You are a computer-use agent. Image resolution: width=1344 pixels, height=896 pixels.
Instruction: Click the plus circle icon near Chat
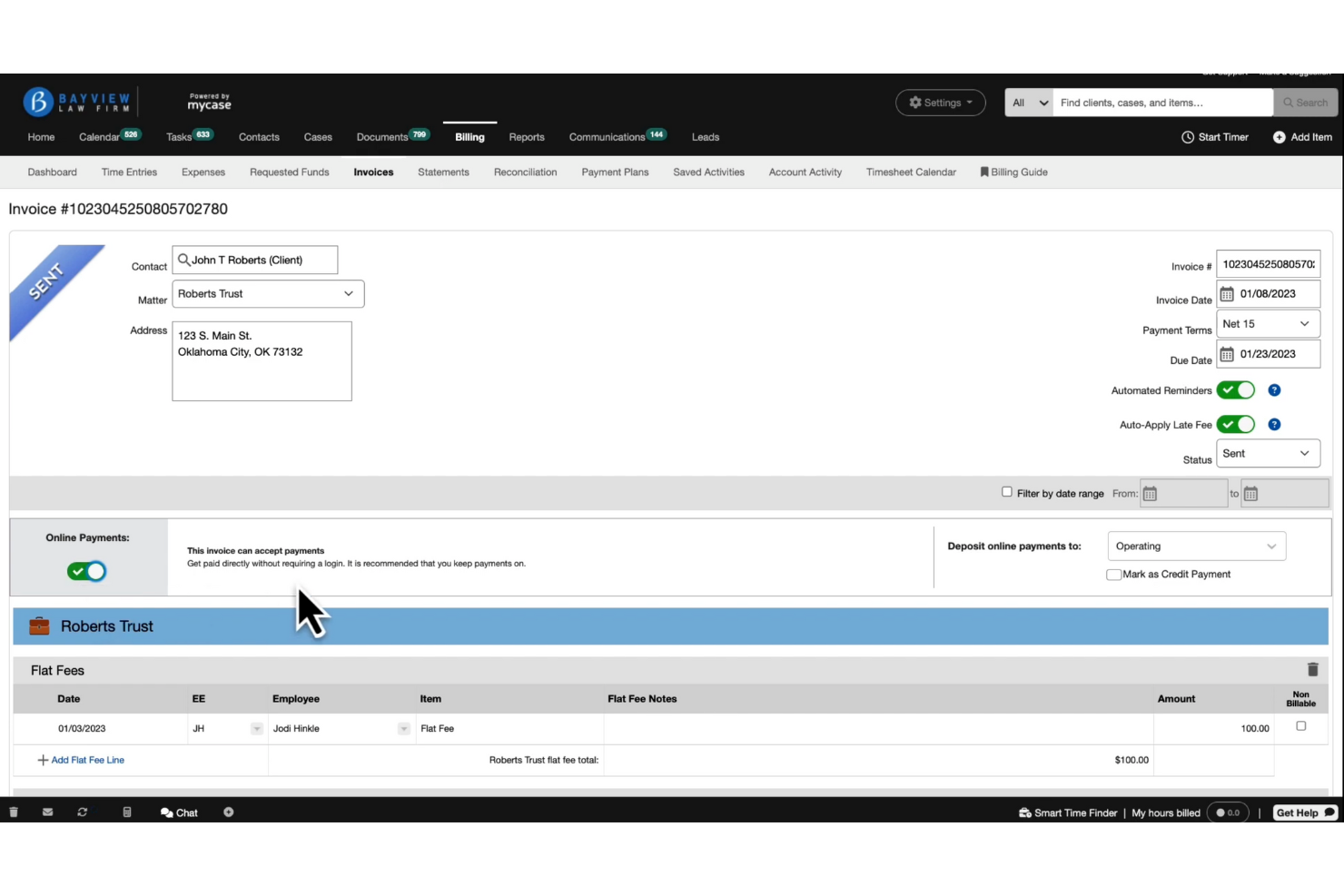coord(228,812)
